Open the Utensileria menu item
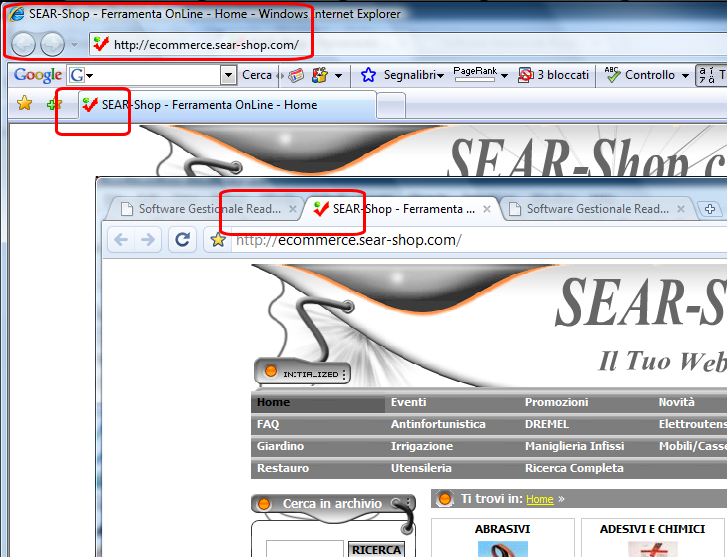Screen dimensions: 727x557 (x=421, y=468)
